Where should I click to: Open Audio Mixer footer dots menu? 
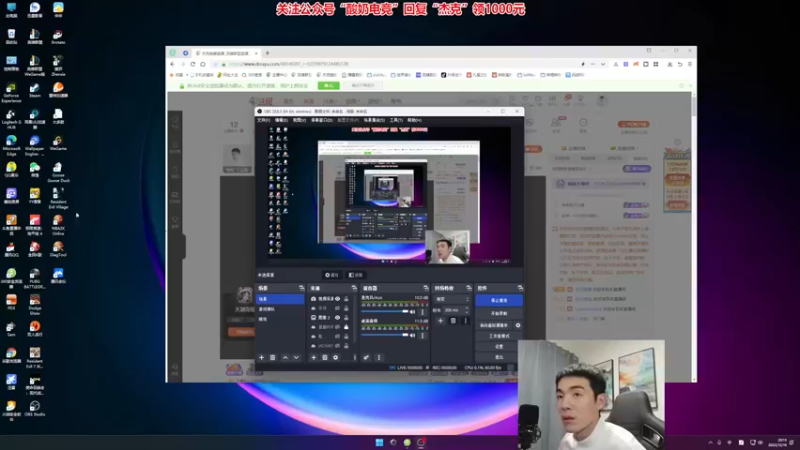tap(379, 358)
